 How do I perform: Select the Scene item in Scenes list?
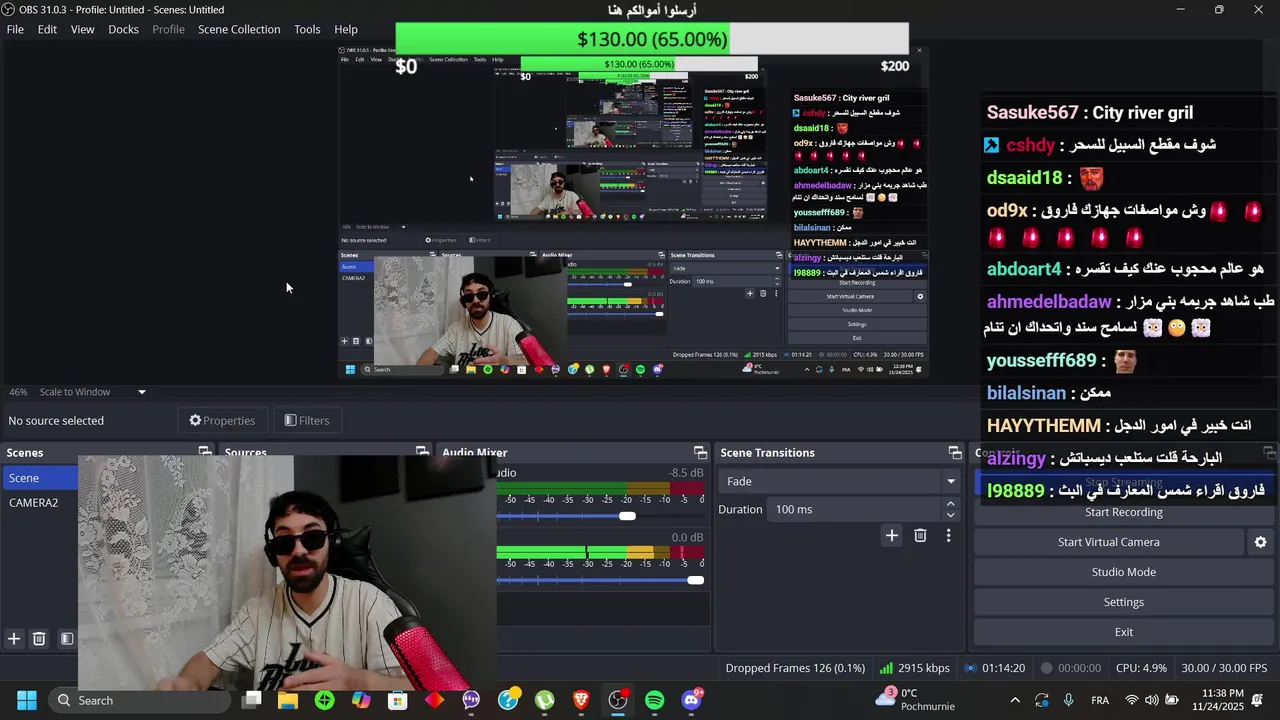[40, 478]
